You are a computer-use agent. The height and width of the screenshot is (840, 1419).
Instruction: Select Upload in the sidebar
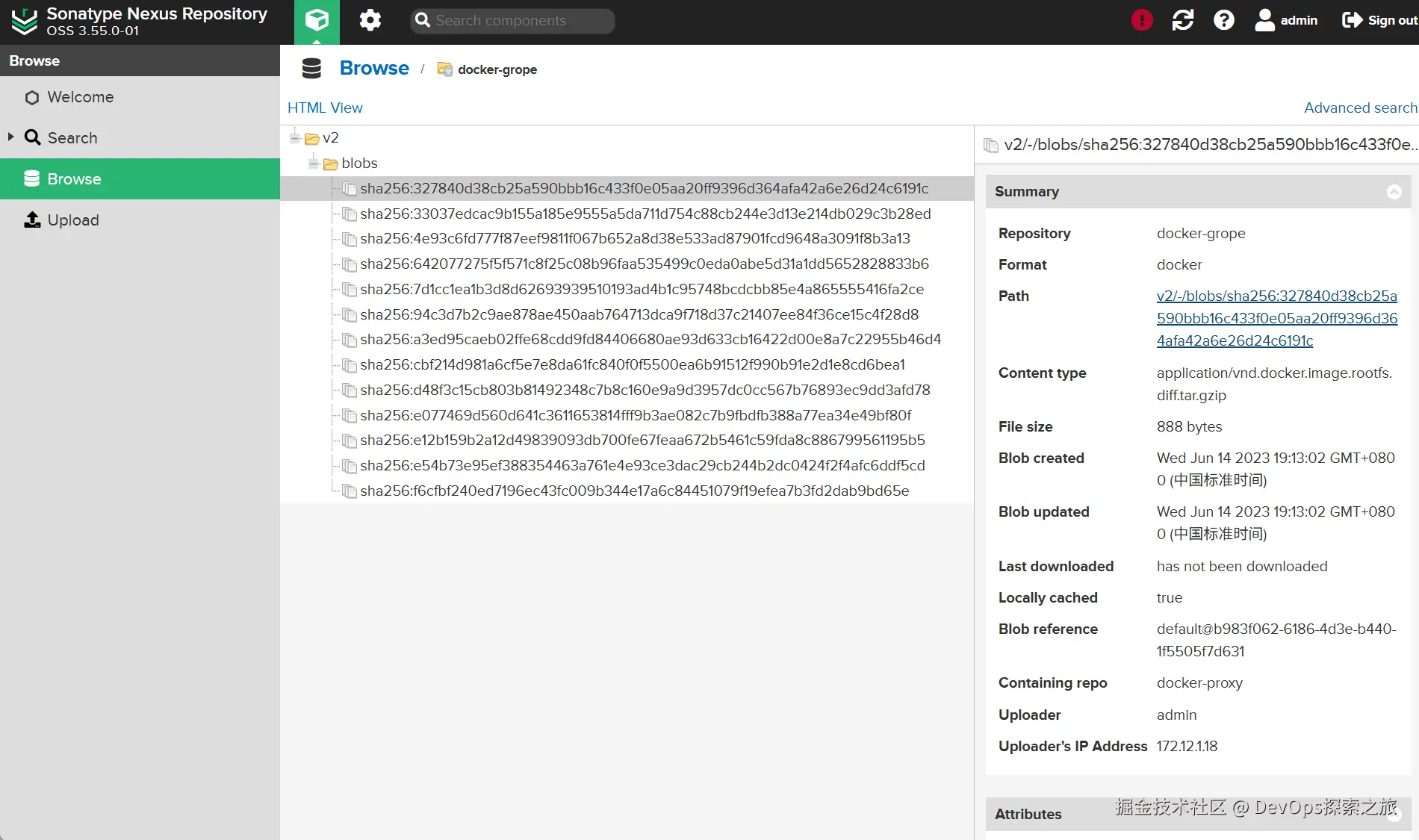pos(72,220)
